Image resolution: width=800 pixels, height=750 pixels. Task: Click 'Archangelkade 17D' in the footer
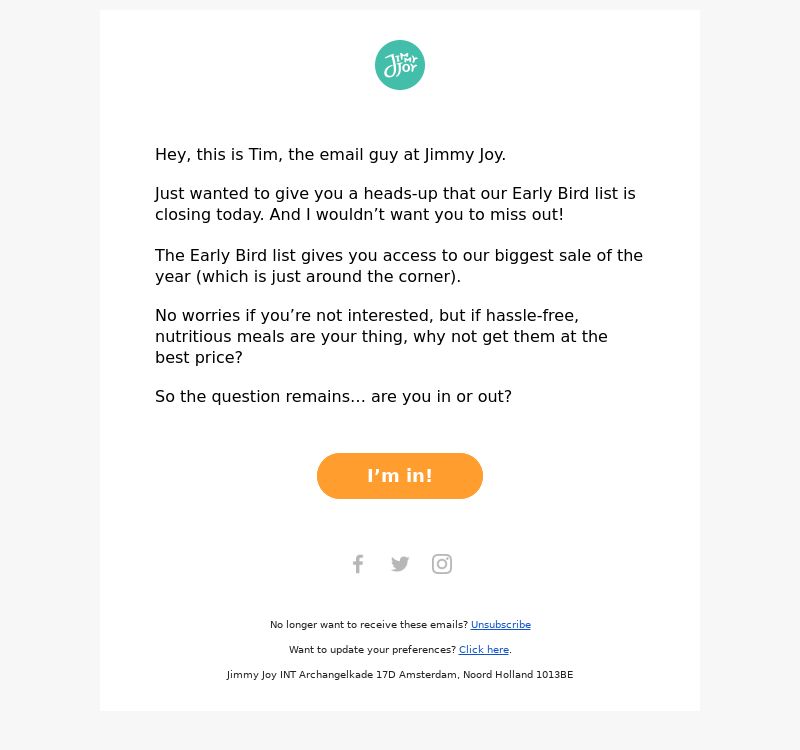347,674
